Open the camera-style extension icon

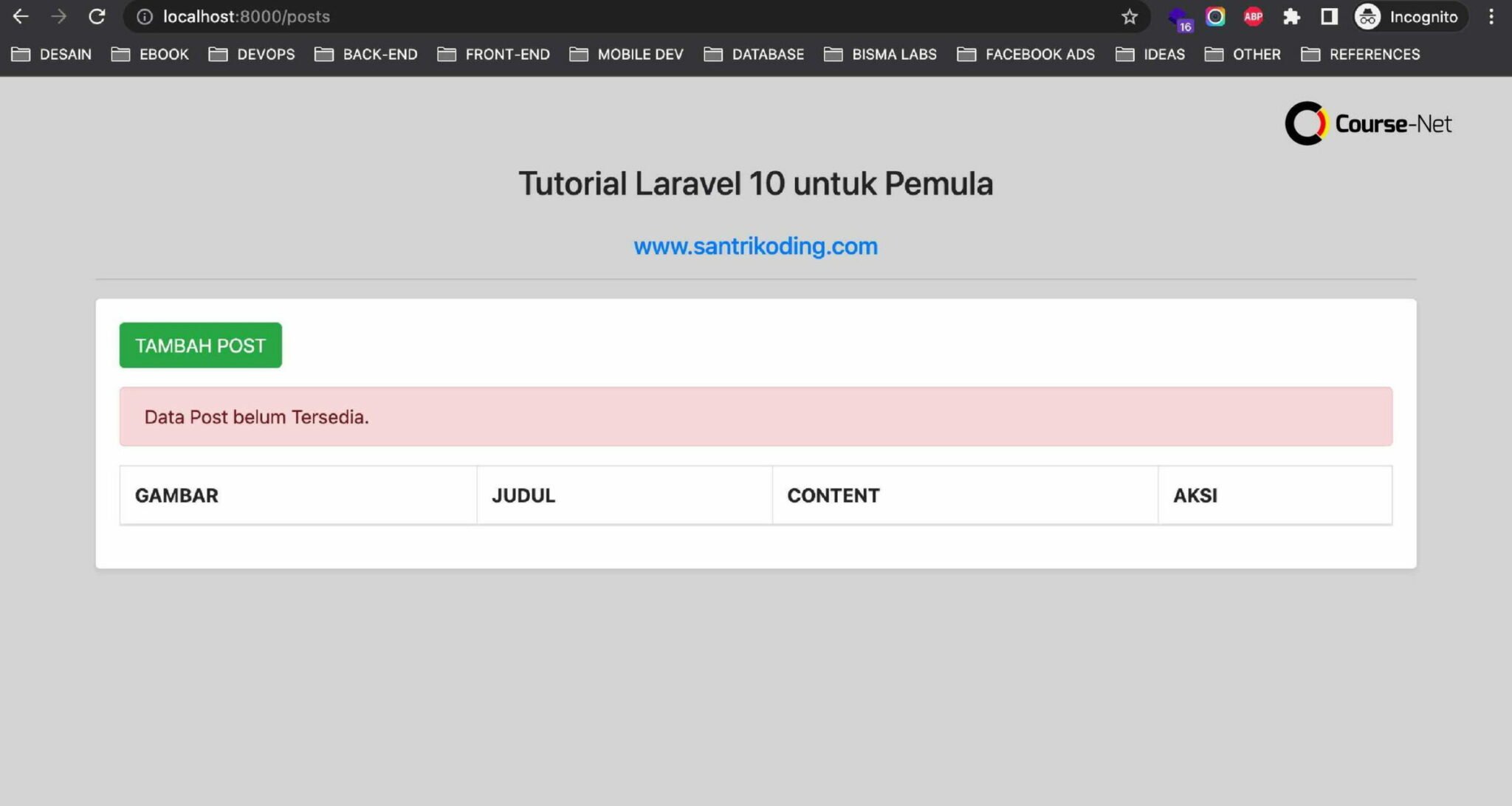pyautogui.click(x=1215, y=16)
